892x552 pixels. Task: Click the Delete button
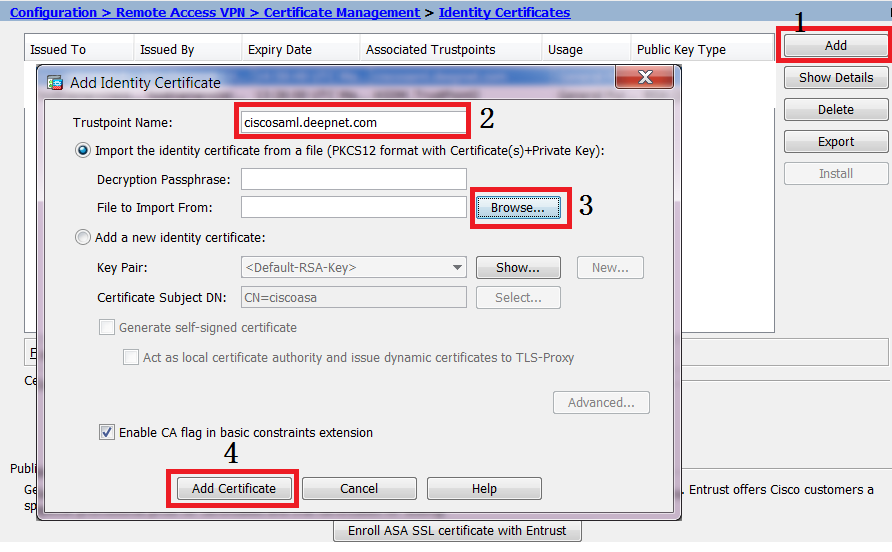(x=836, y=109)
